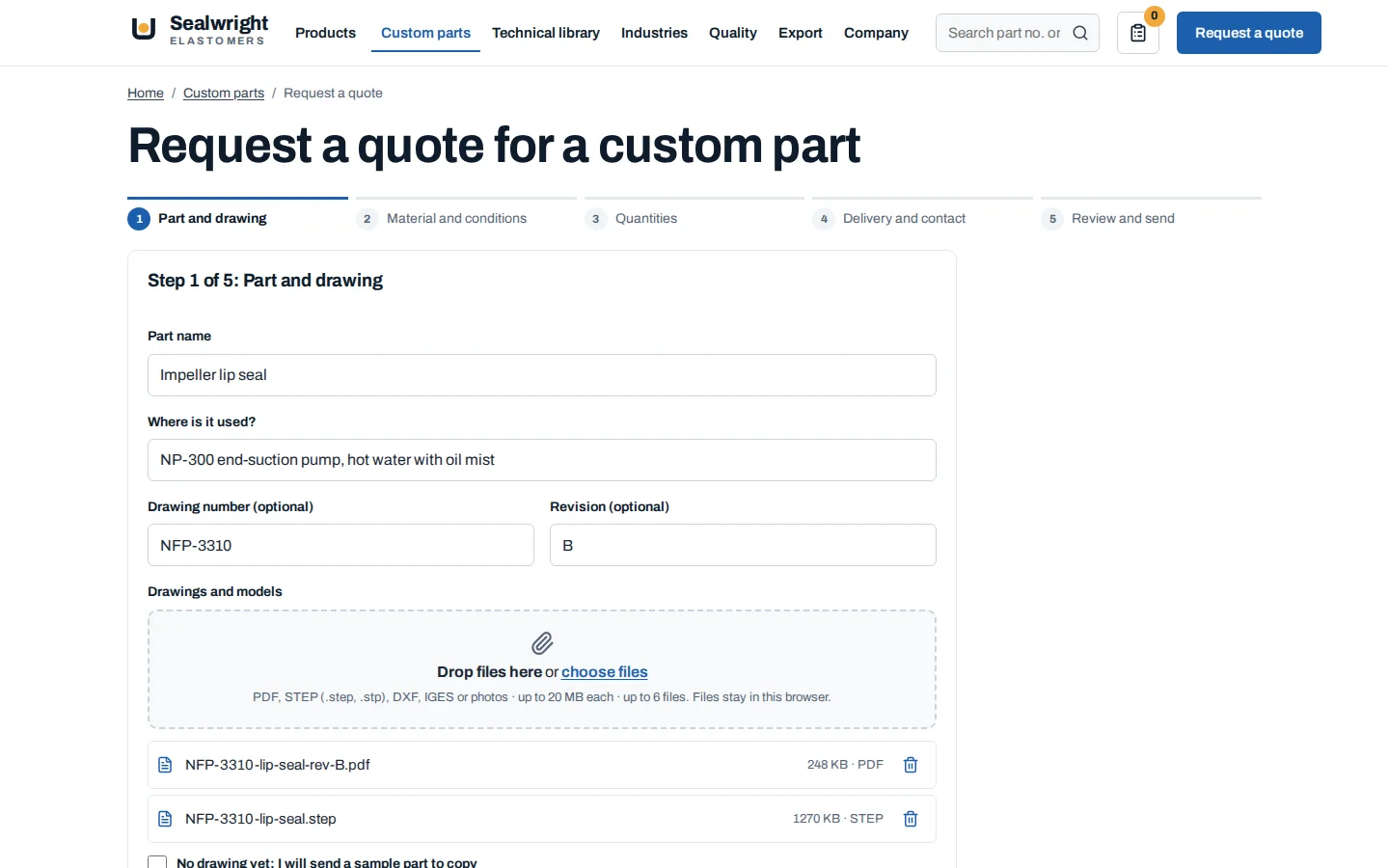Click the Custom parts breadcrumb link
1389x868 pixels.
[x=224, y=93]
